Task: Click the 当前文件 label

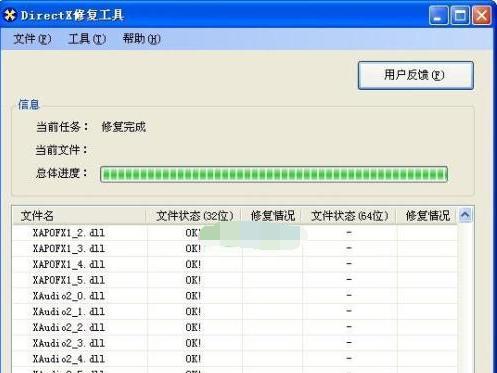Action: pyautogui.click(x=62, y=150)
